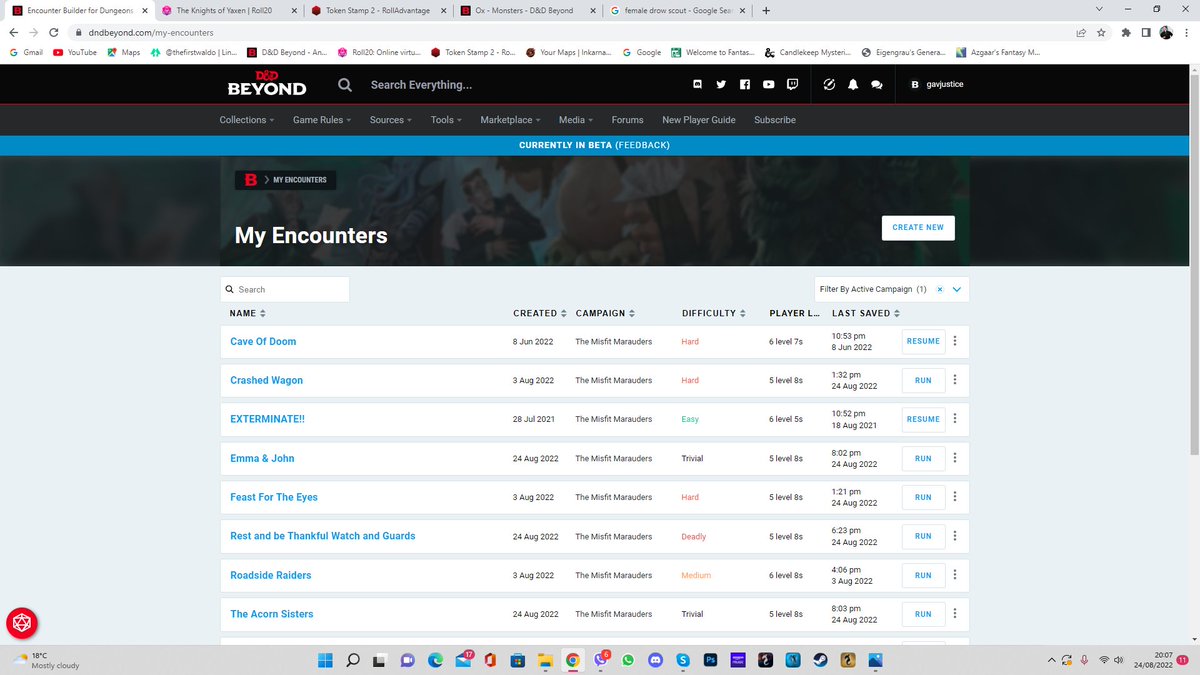Expand the Collections menu
The height and width of the screenshot is (675, 1200).
(248, 120)
